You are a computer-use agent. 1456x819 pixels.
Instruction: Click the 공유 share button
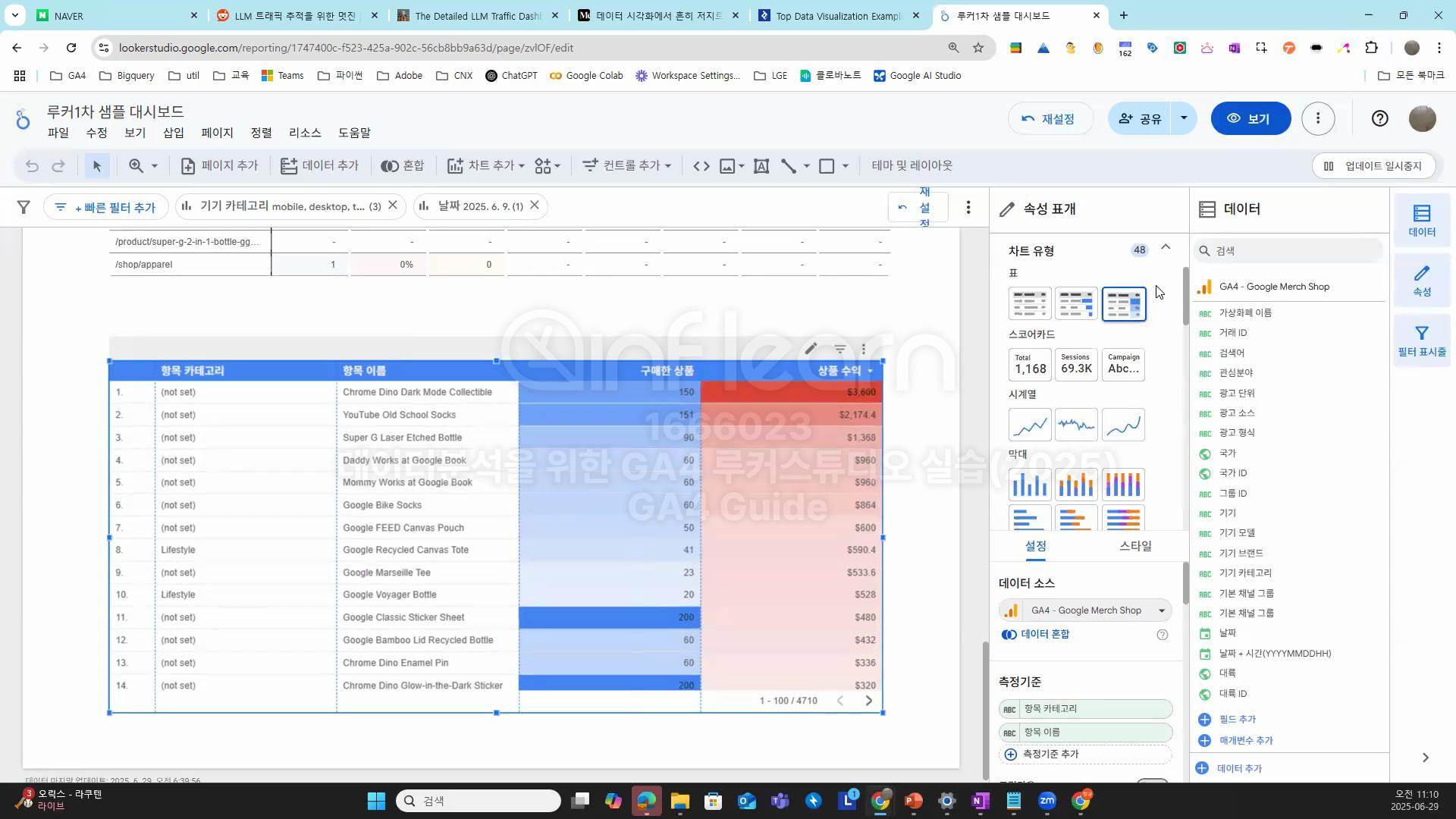pyautogui.click(x=1140, y=118)
